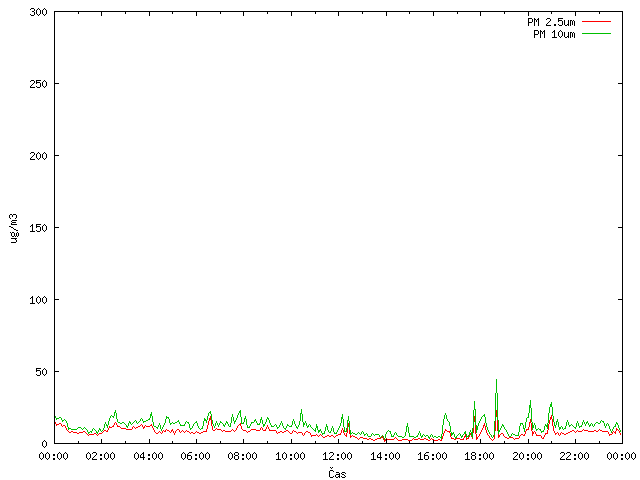Viewport: 640px width, 480px height.
Task: Click the 12:00 time label
Action: tap(338, 456)
